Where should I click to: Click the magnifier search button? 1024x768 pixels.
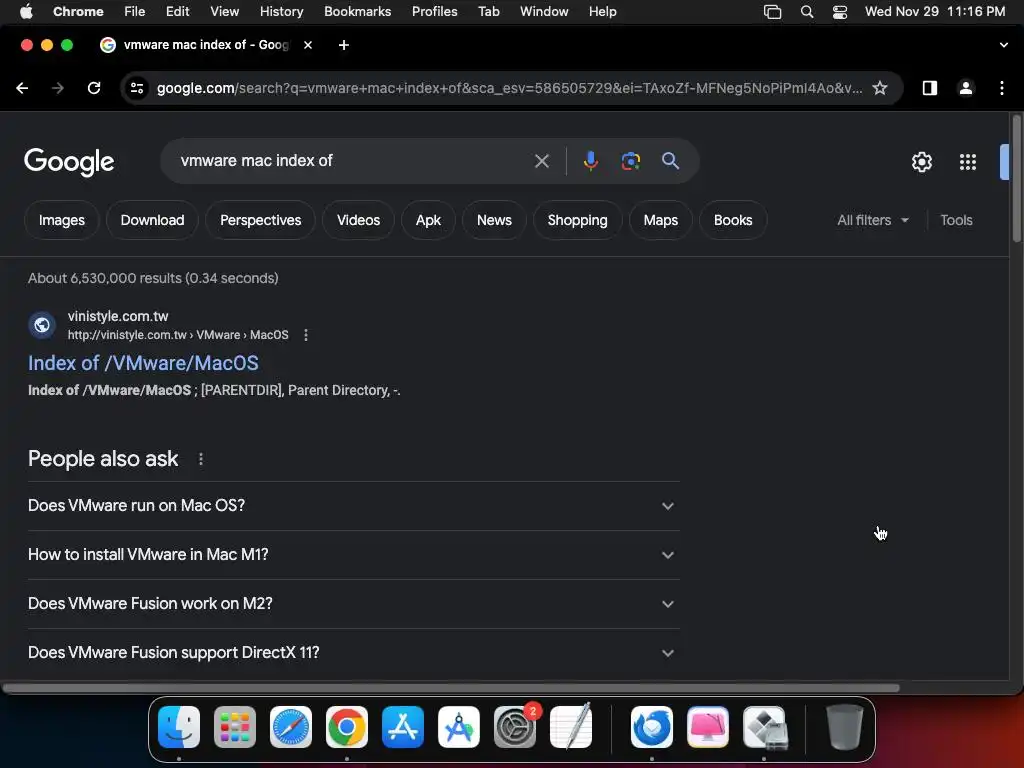[670, 161]
